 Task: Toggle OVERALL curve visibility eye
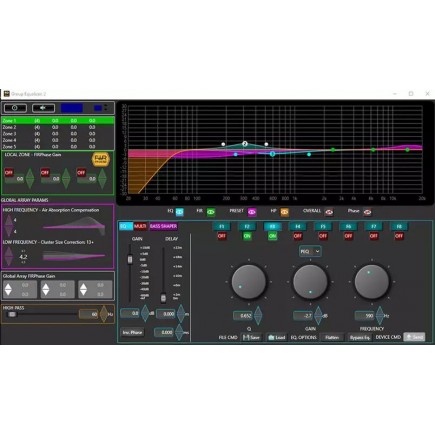tap(329, 212)
